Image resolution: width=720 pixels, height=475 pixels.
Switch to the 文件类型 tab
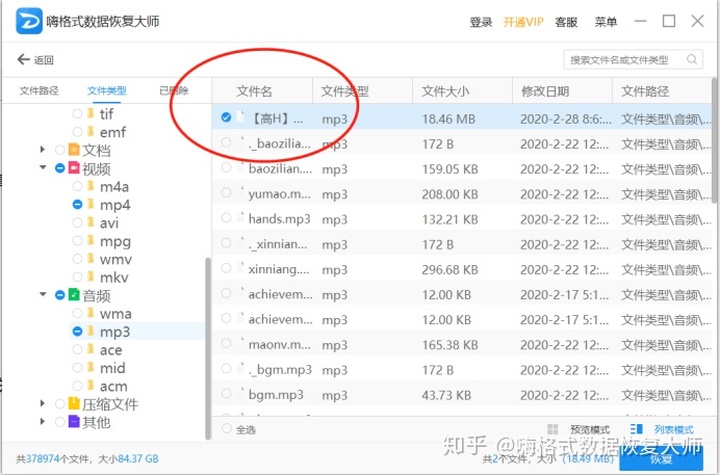click(107, 90)
